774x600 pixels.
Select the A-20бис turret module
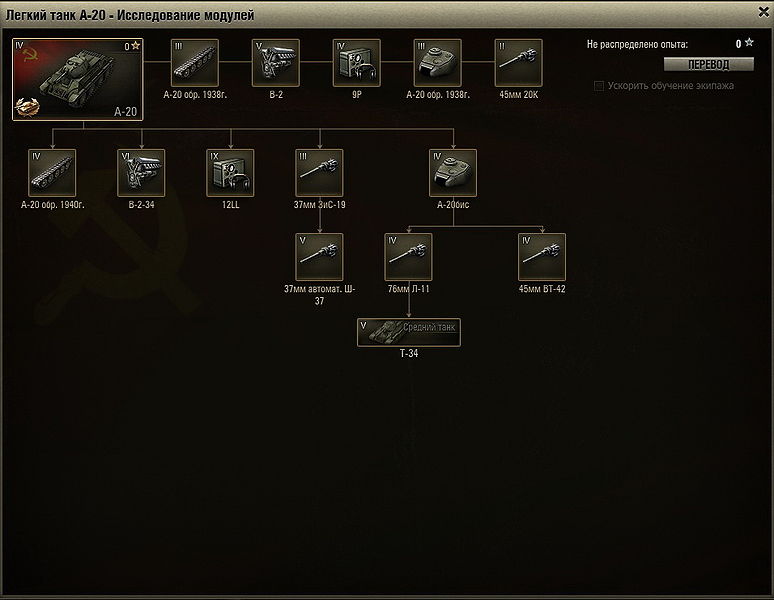(x=453, y=173)
